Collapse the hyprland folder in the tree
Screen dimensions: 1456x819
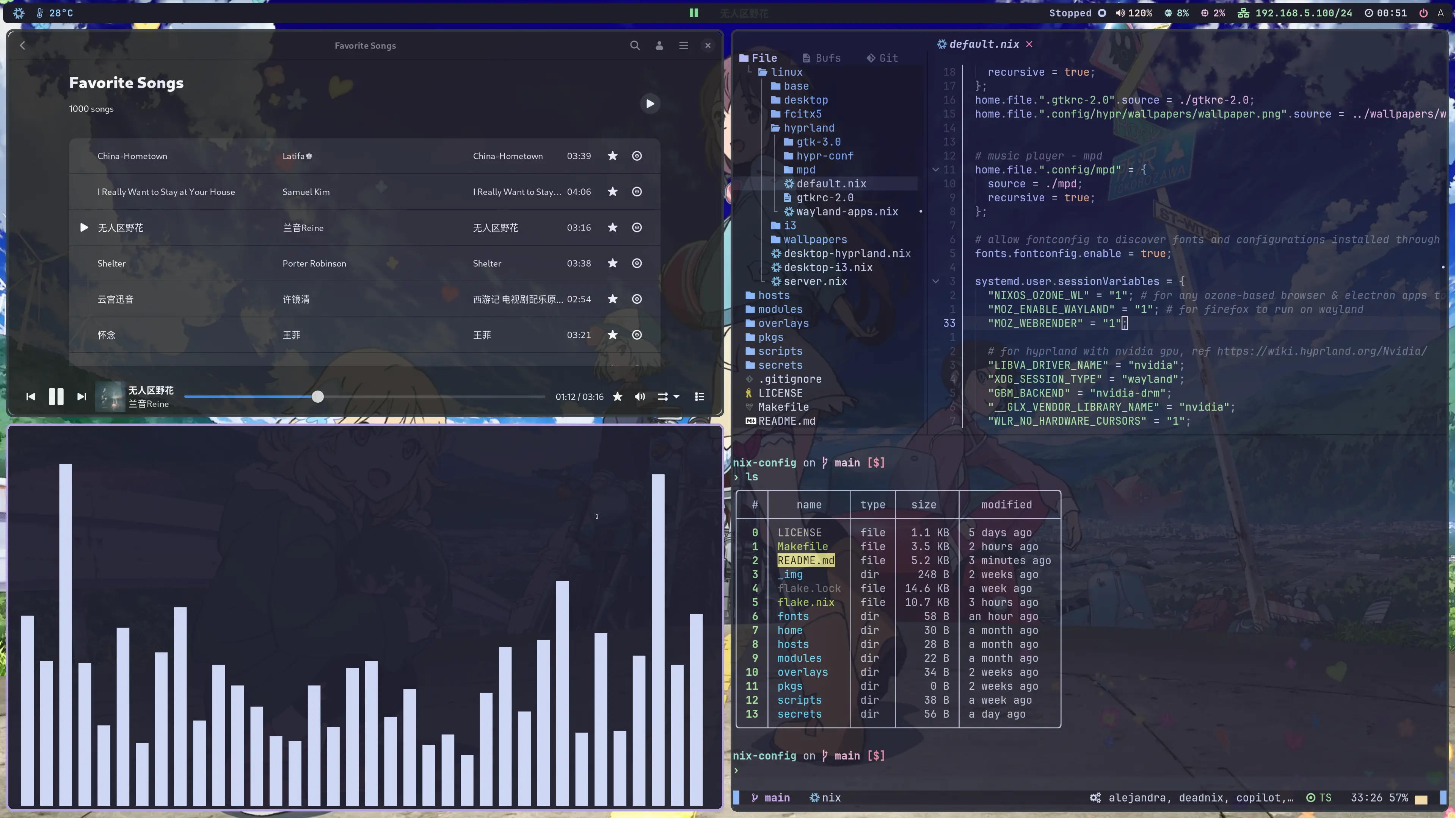coord(808,128)
